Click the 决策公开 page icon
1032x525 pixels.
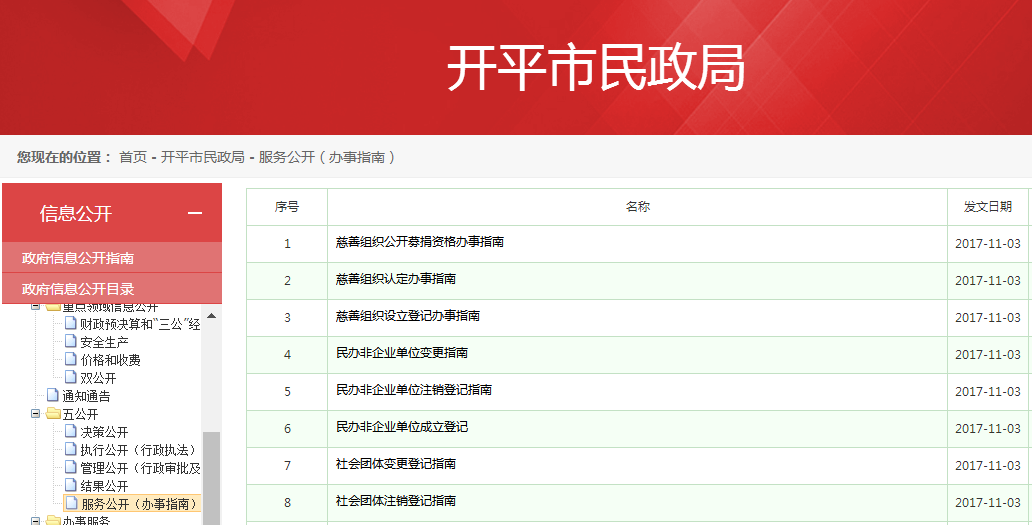click(71, 432)
